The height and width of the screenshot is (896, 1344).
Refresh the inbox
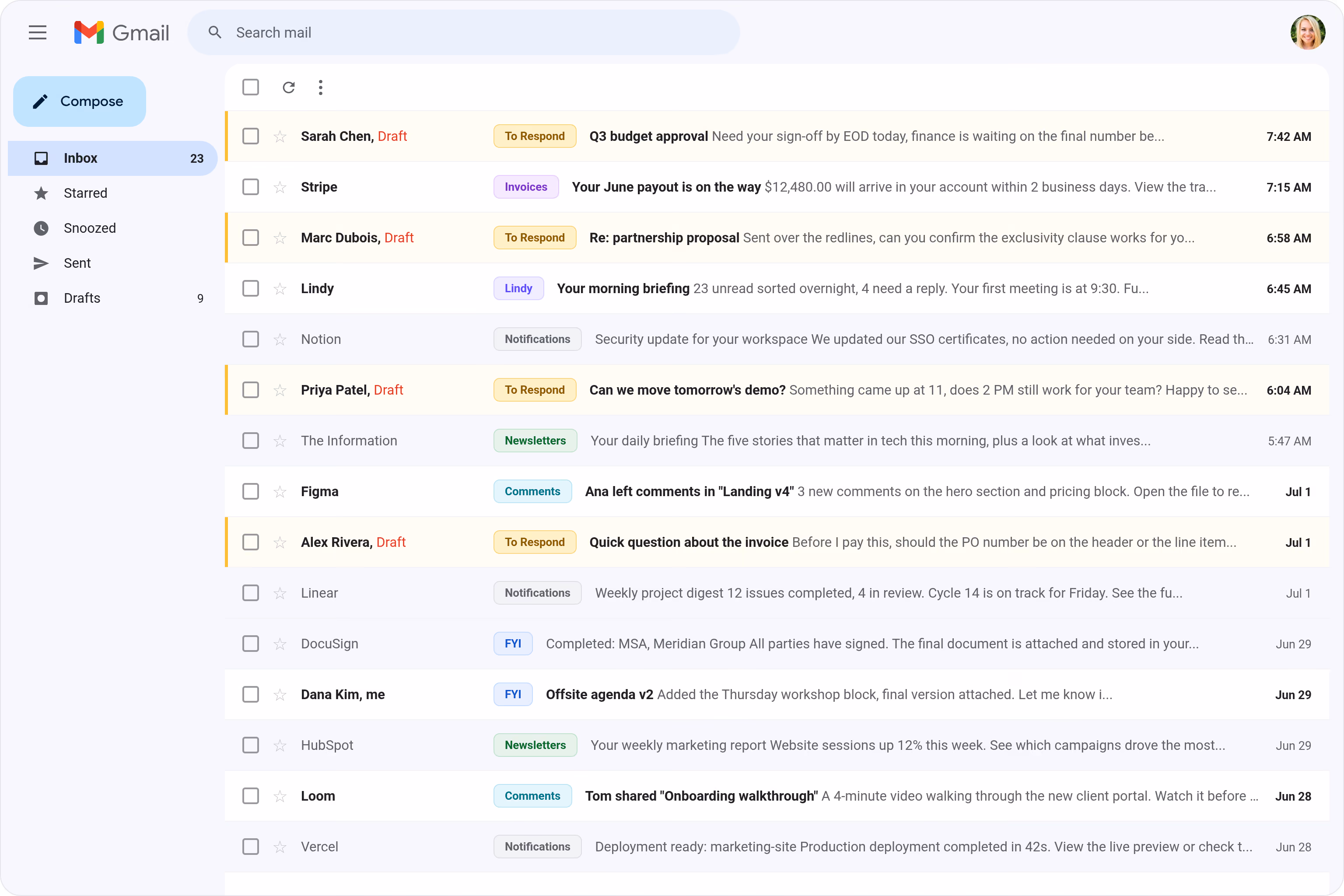[289, 87]
